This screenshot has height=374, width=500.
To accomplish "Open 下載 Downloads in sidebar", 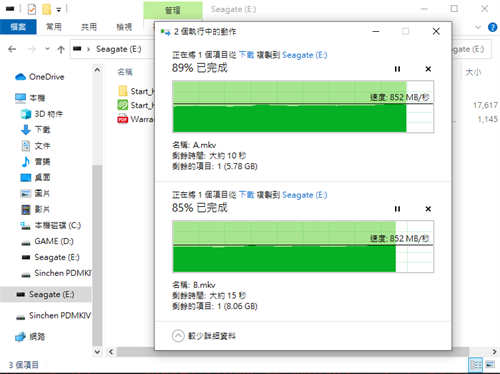I will pos(35,130).
